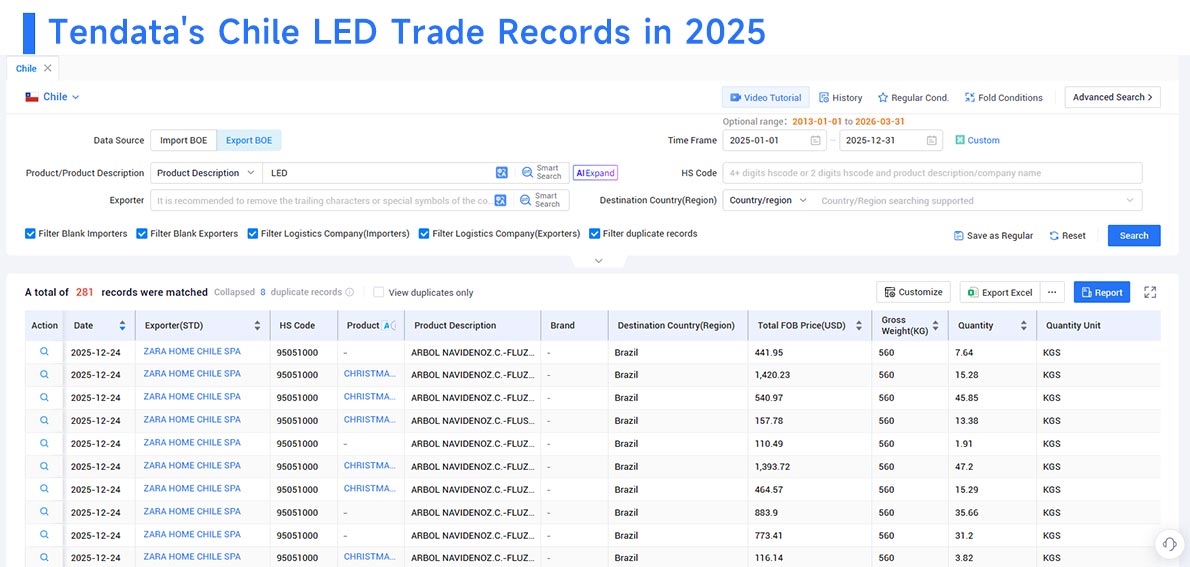Open Advanced Search
The height and width of the screenshot is (567, 1190).
[1113, 97]
